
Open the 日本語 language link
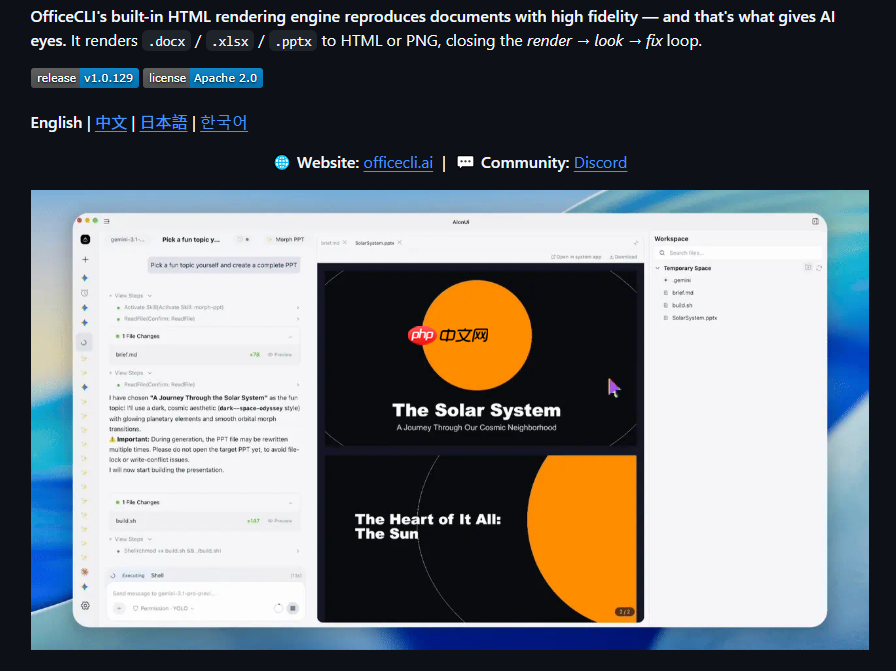click(163, 123)
